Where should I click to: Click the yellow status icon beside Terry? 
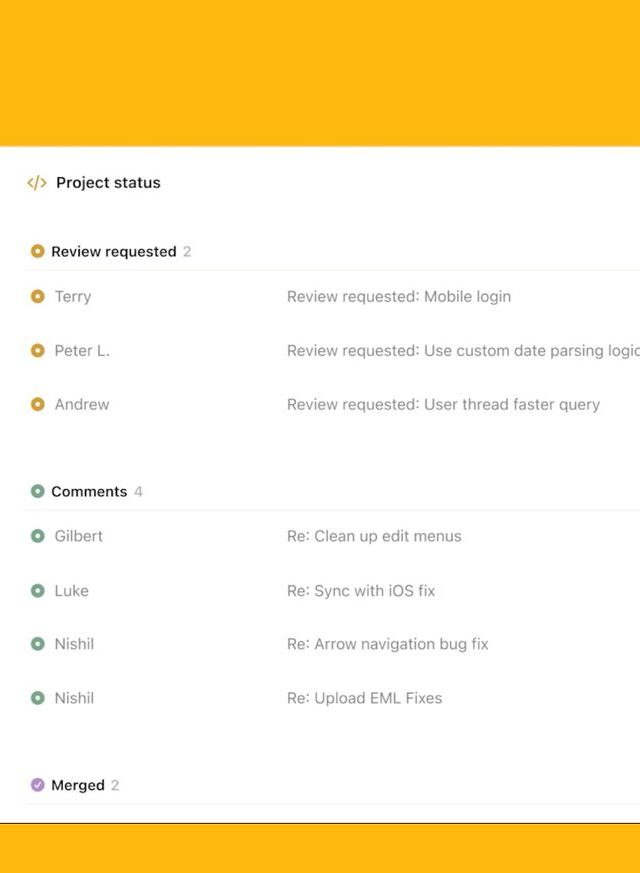38,297
